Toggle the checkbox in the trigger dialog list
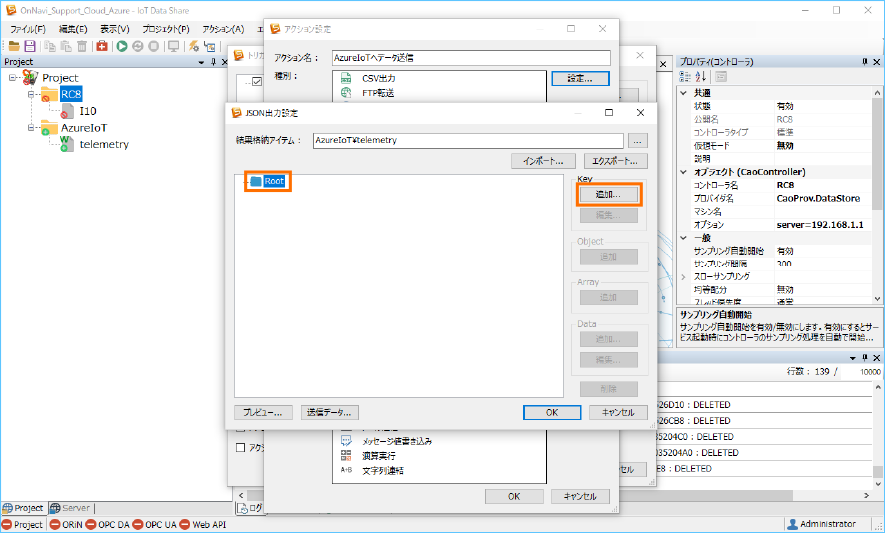The image size is (885, 533). tap(256, 81)
